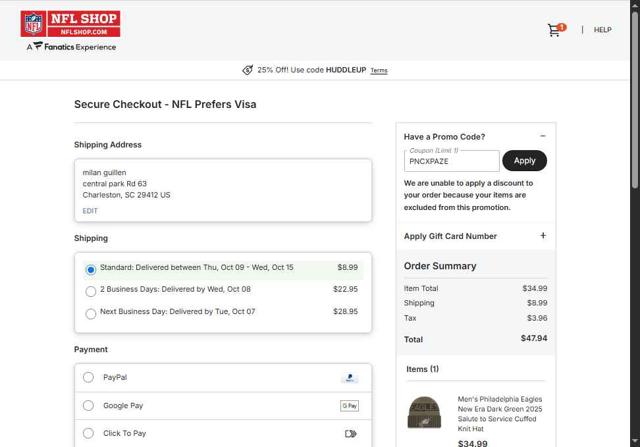Select Standard shipping radio option
Screen dimensions: 640x447
click(x=91, y=269)
